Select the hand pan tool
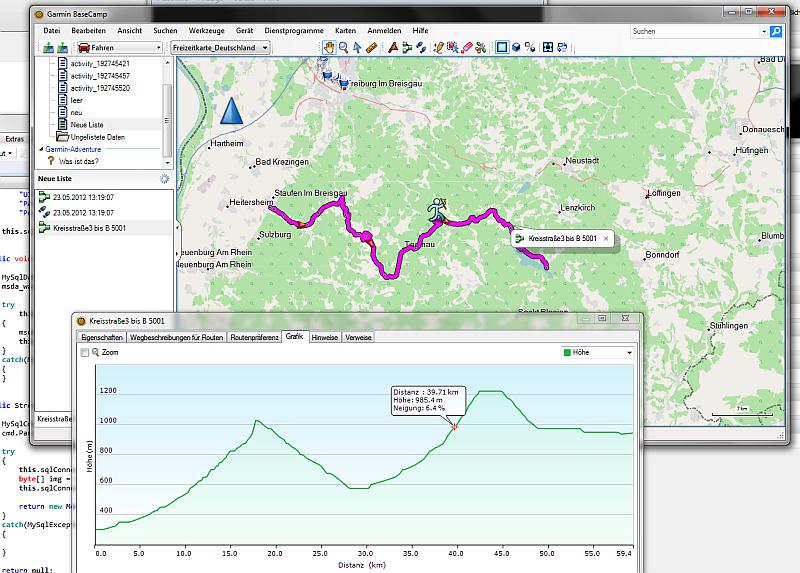800x573 pixels. 329,47
